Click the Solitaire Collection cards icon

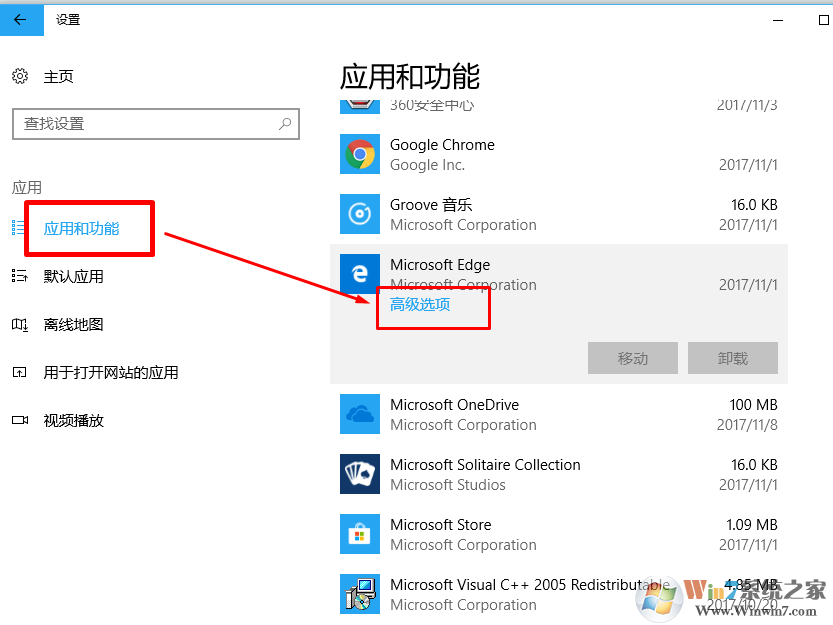[x=360, y=474]
